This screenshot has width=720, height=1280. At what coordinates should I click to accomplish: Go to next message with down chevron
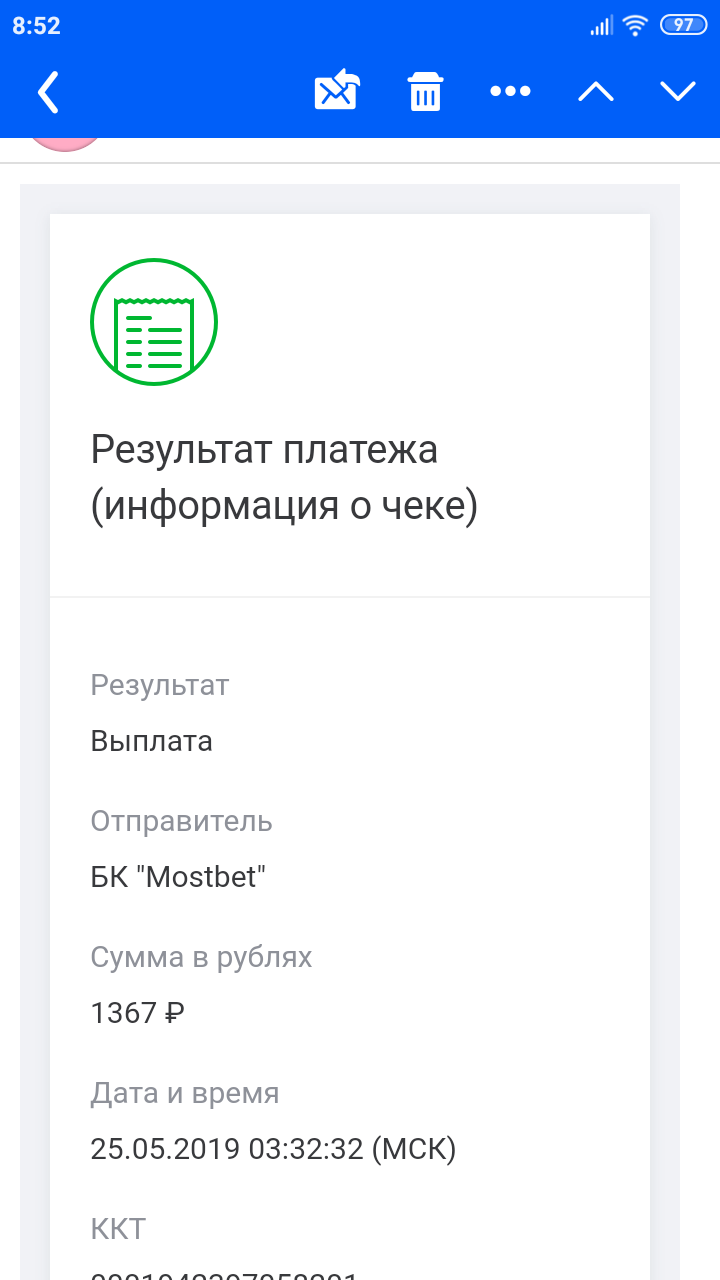coord(677,92)
